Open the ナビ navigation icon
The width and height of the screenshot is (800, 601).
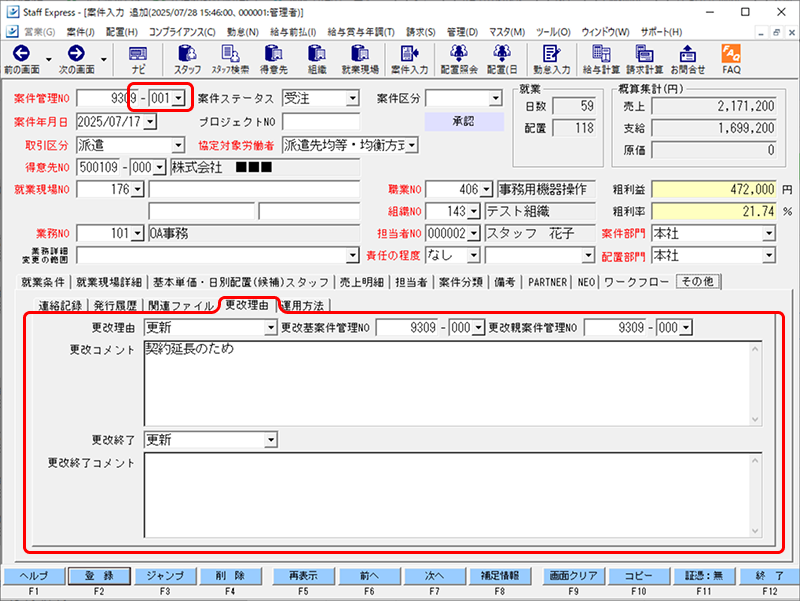click(138, 60)
